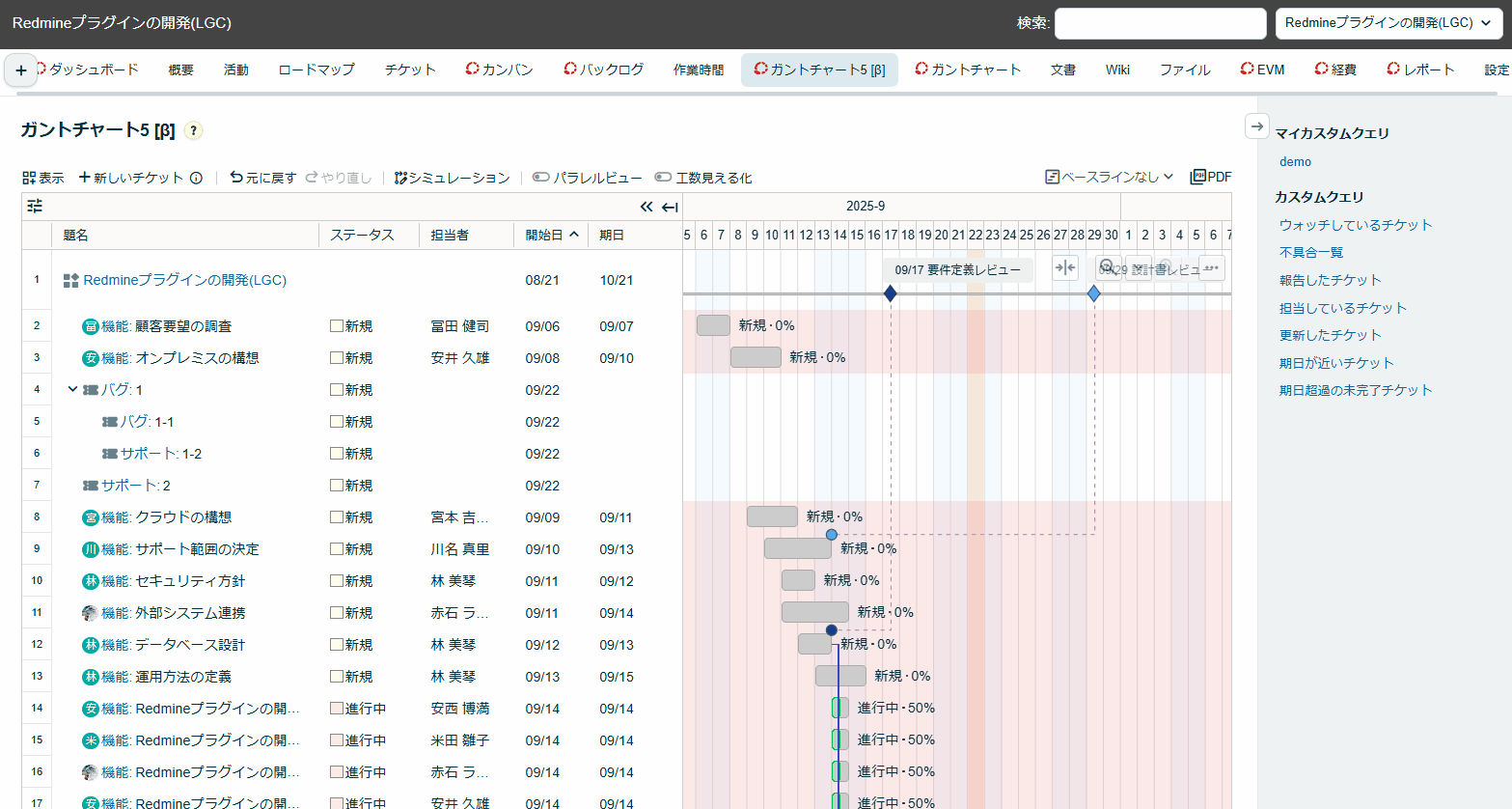Click status box for オンプレミスの構想

pyautogui.click(x=337, y=358)
